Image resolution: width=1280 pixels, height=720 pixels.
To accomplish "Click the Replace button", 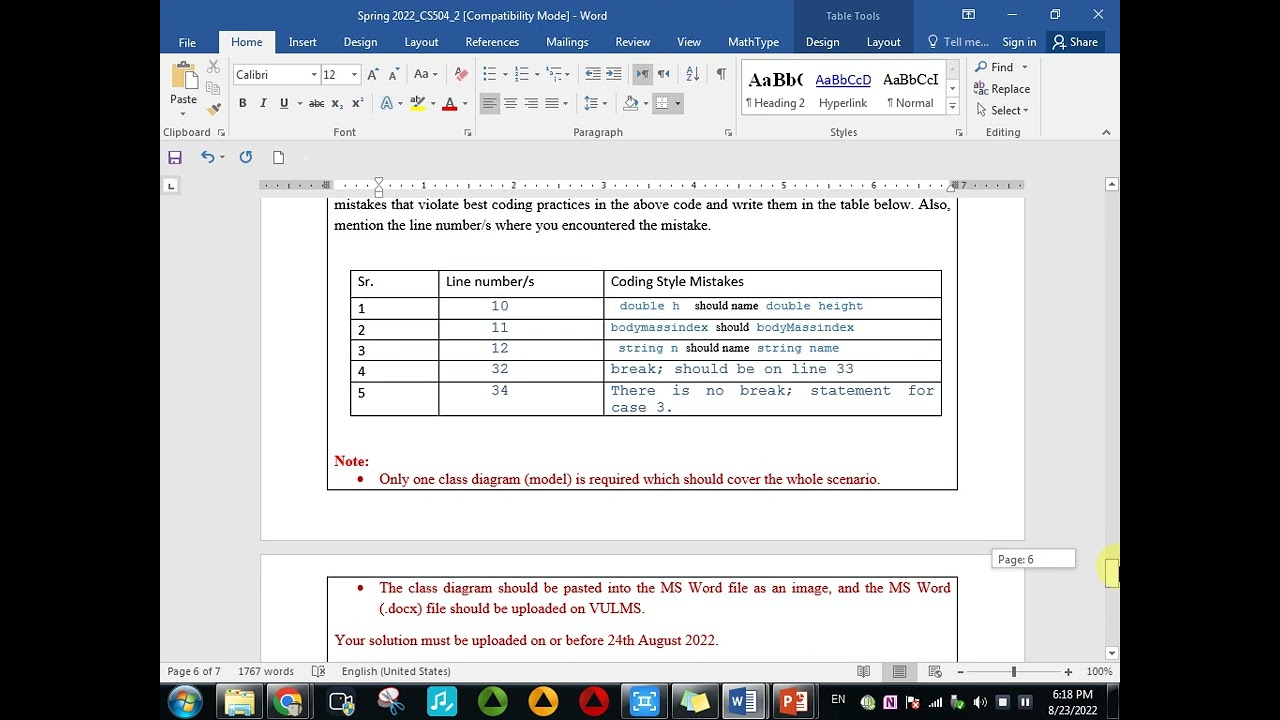I will click(x=1003, y=89).
